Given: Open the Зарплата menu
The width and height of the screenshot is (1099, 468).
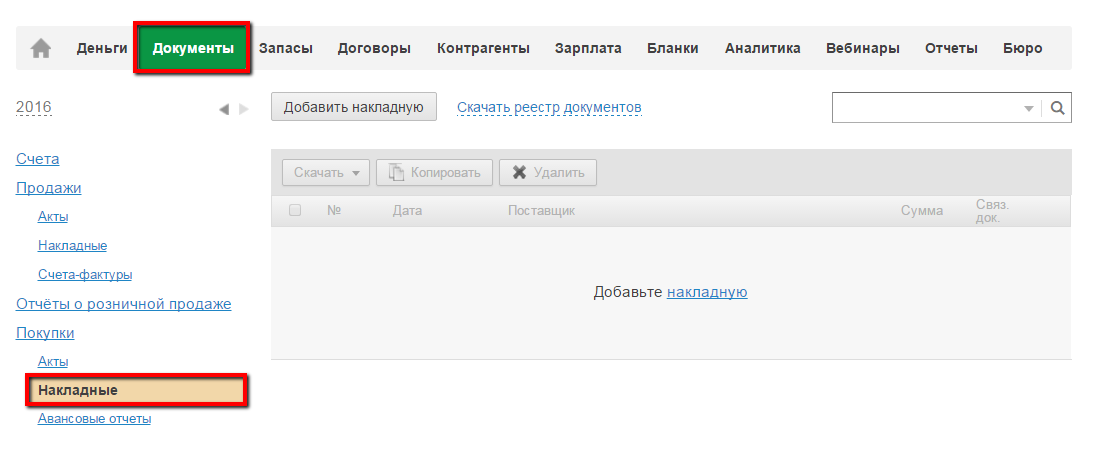Looking at the screenshot, I should point(588,48).
